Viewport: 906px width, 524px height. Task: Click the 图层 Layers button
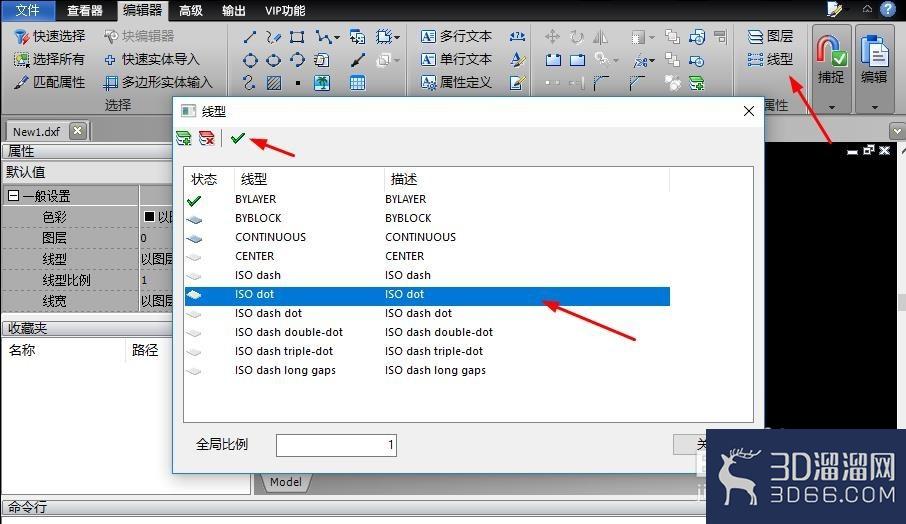770,36
